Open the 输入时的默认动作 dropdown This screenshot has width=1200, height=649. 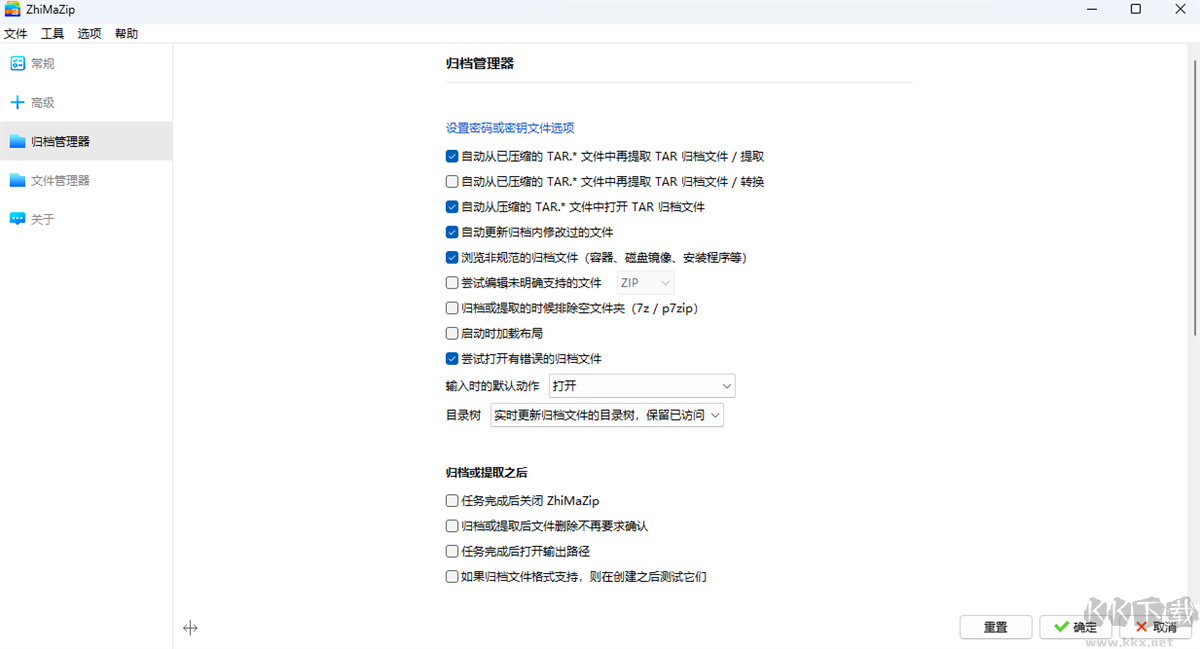[x=641, y=386]
